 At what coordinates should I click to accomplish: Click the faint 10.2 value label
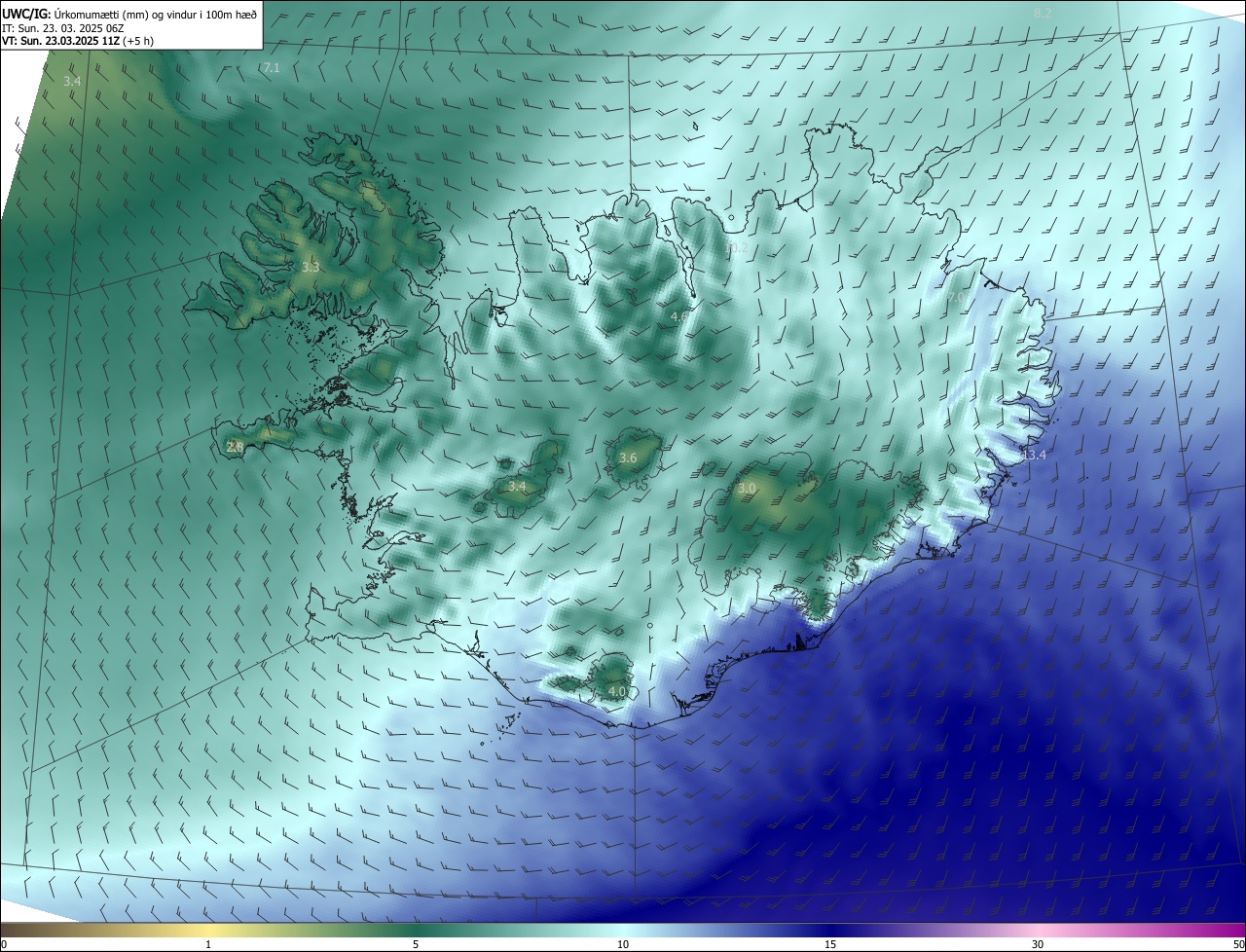coord(736,248)
